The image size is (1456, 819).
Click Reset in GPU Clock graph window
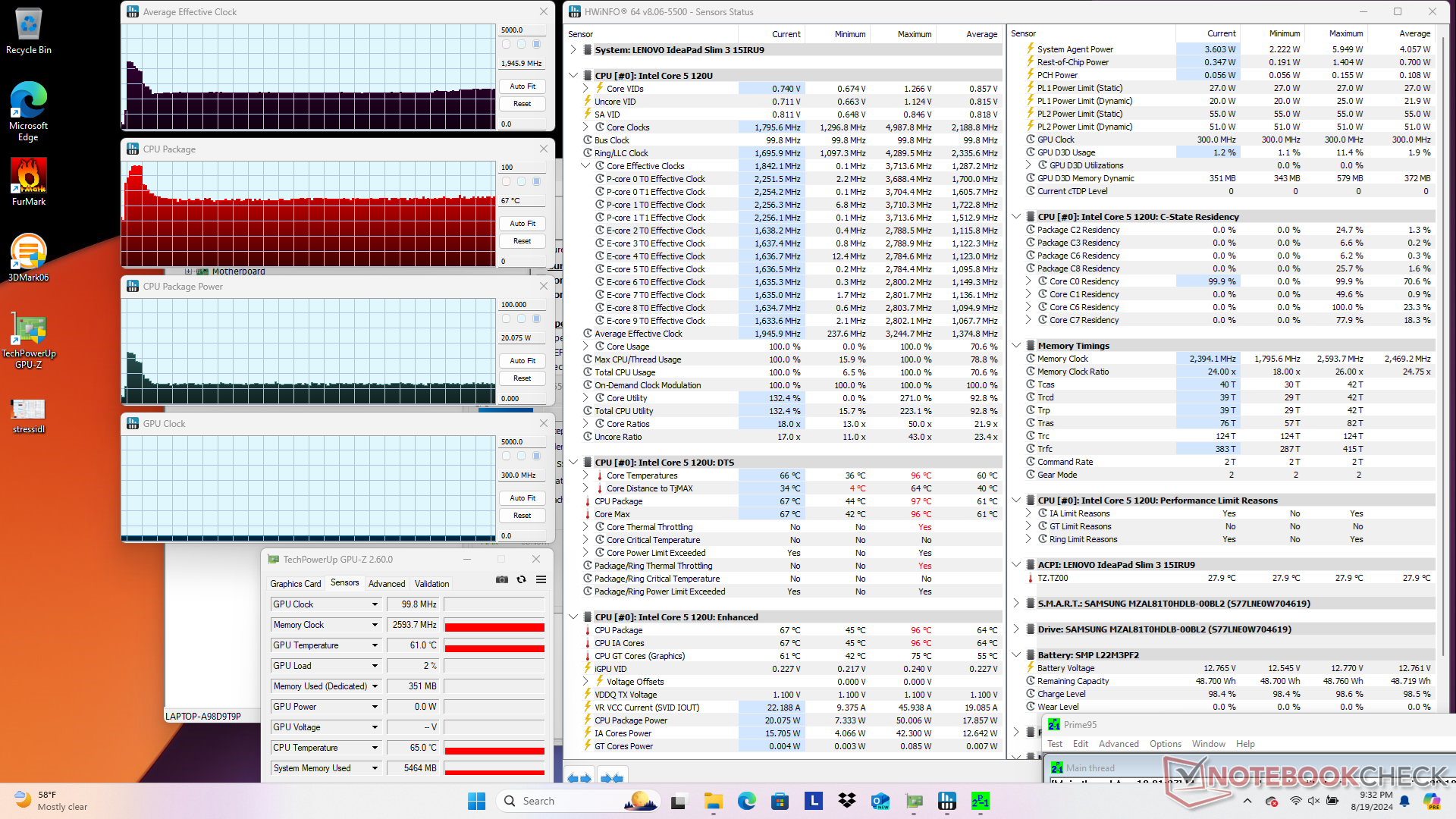pyautogui.click(x=522, y=516)
